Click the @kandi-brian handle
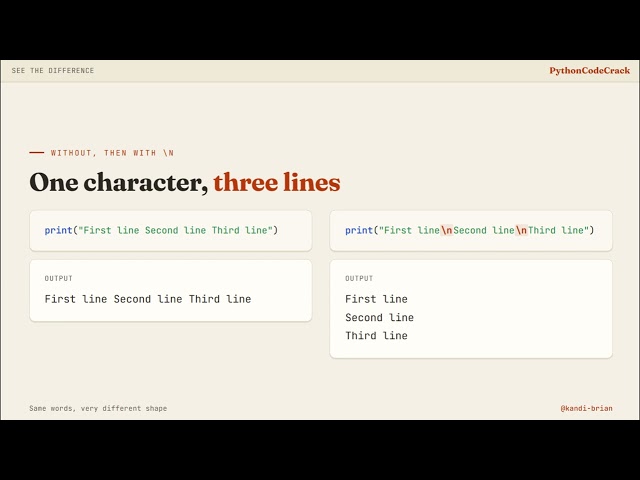 pyautogui.click(x=587, y=408)
